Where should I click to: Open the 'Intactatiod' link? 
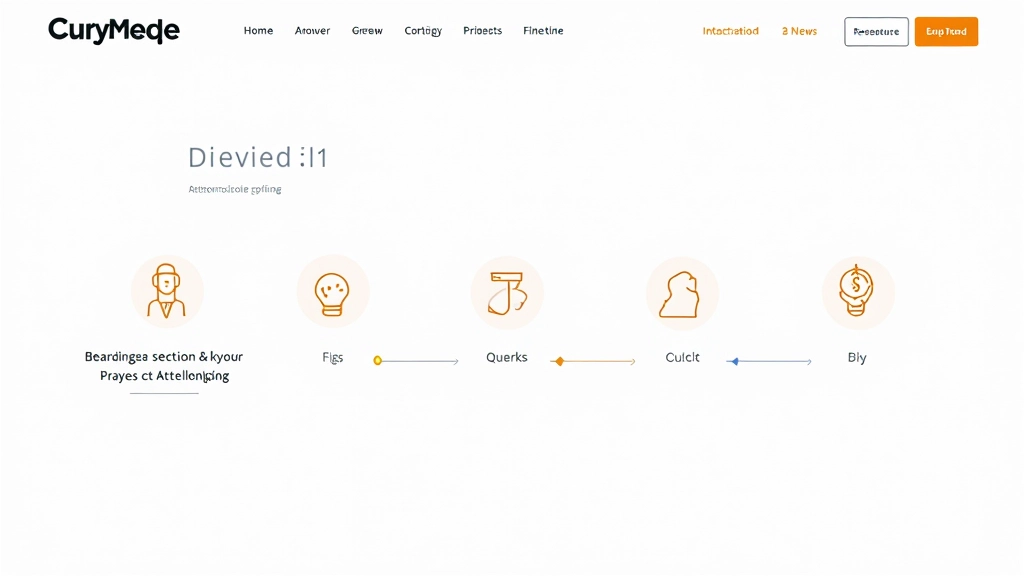pyautogui.click(x=730, y=31)
